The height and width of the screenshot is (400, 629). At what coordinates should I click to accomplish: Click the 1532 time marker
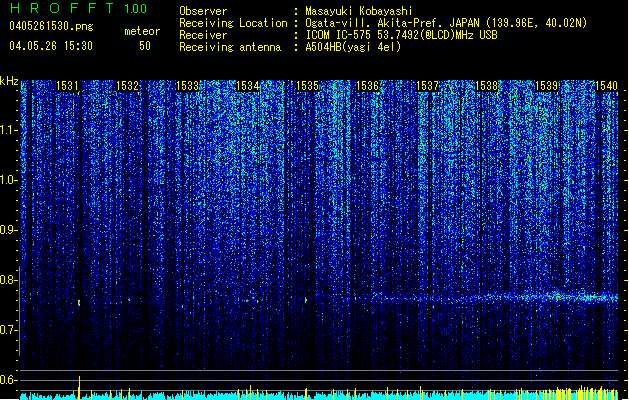(x=127, y=86)
